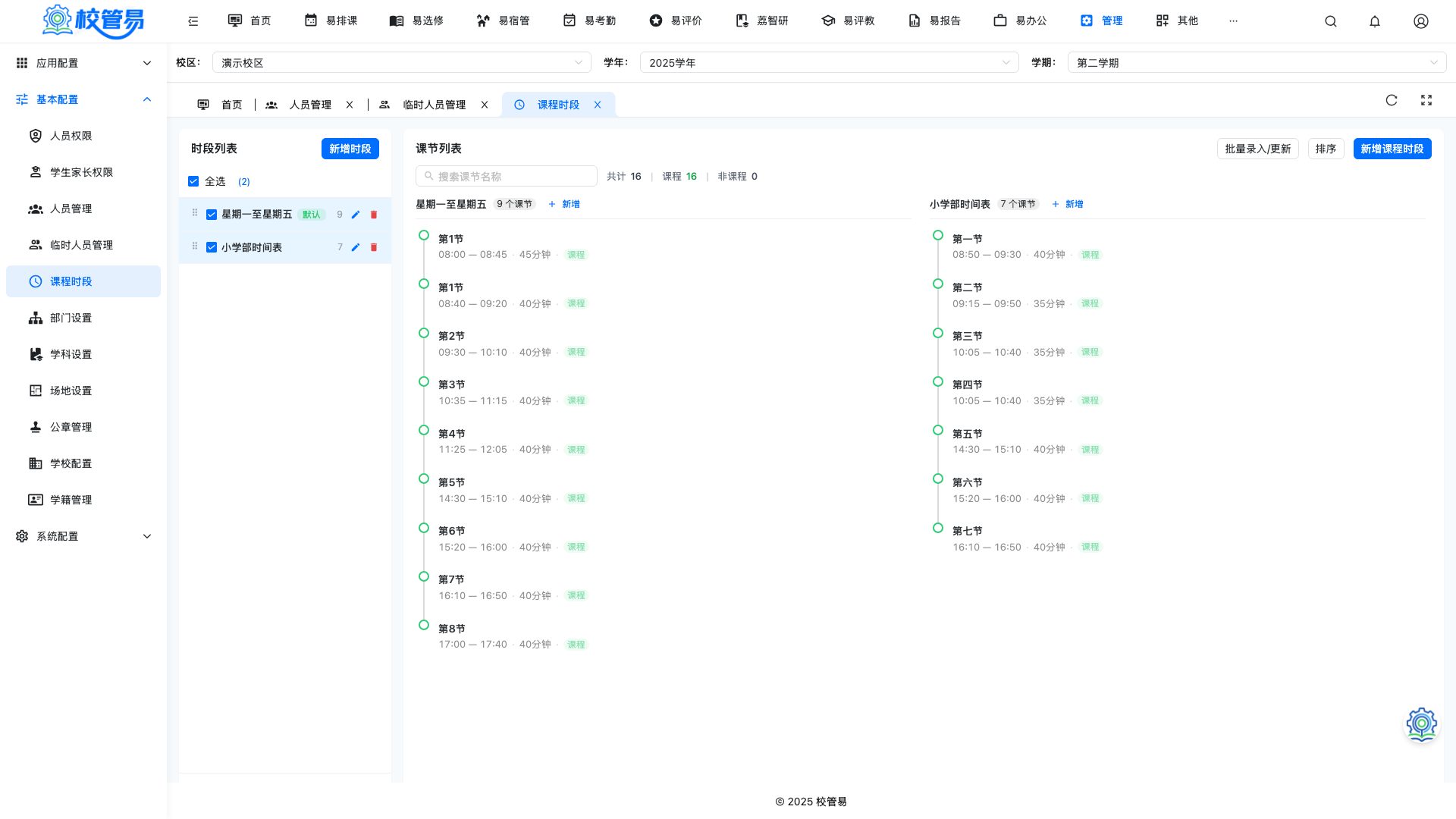Open 易排课 in the top navigation

(x=331, y=20)
